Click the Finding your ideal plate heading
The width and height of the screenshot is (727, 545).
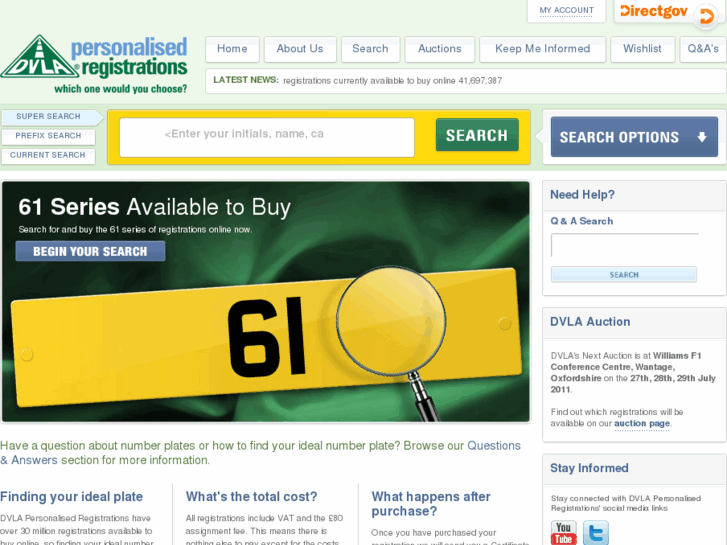71,497
